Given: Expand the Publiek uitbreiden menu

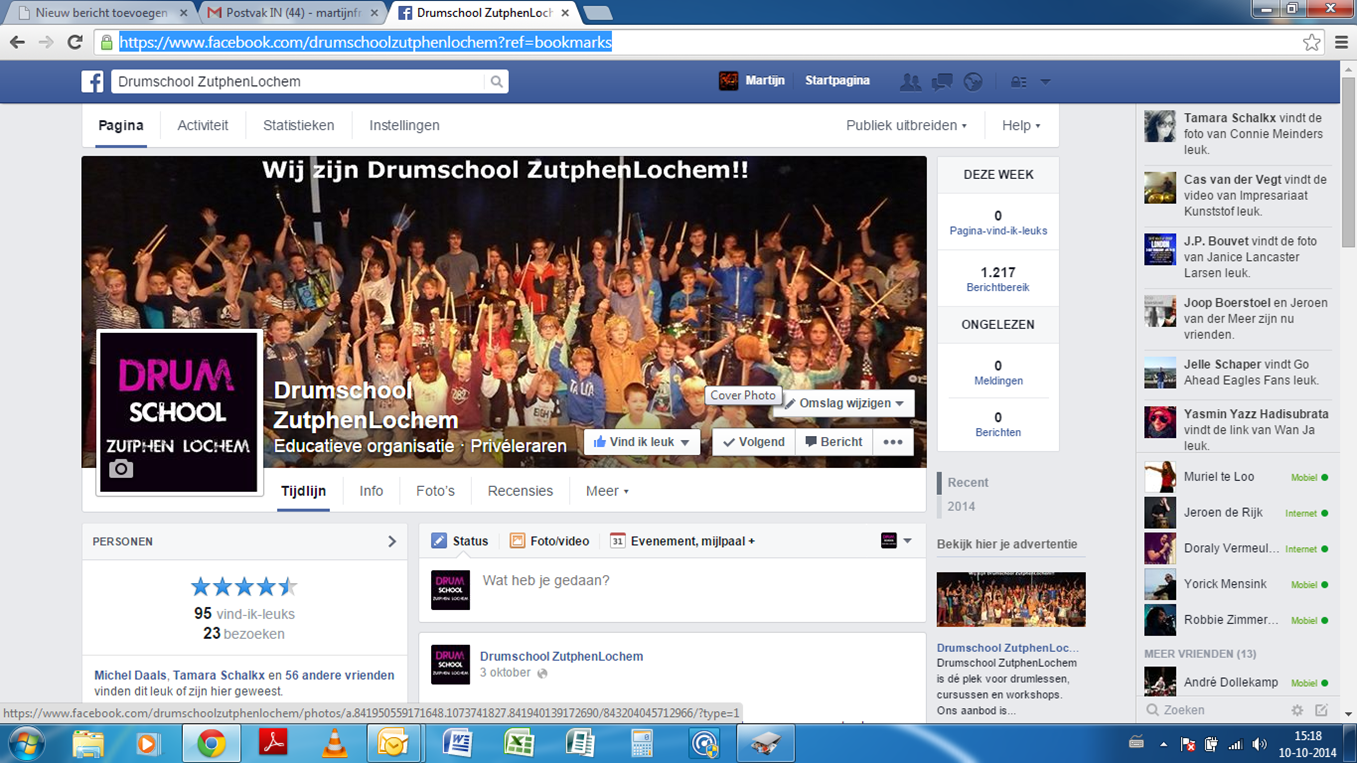Looking at the screenshot, I should point(906,126).
